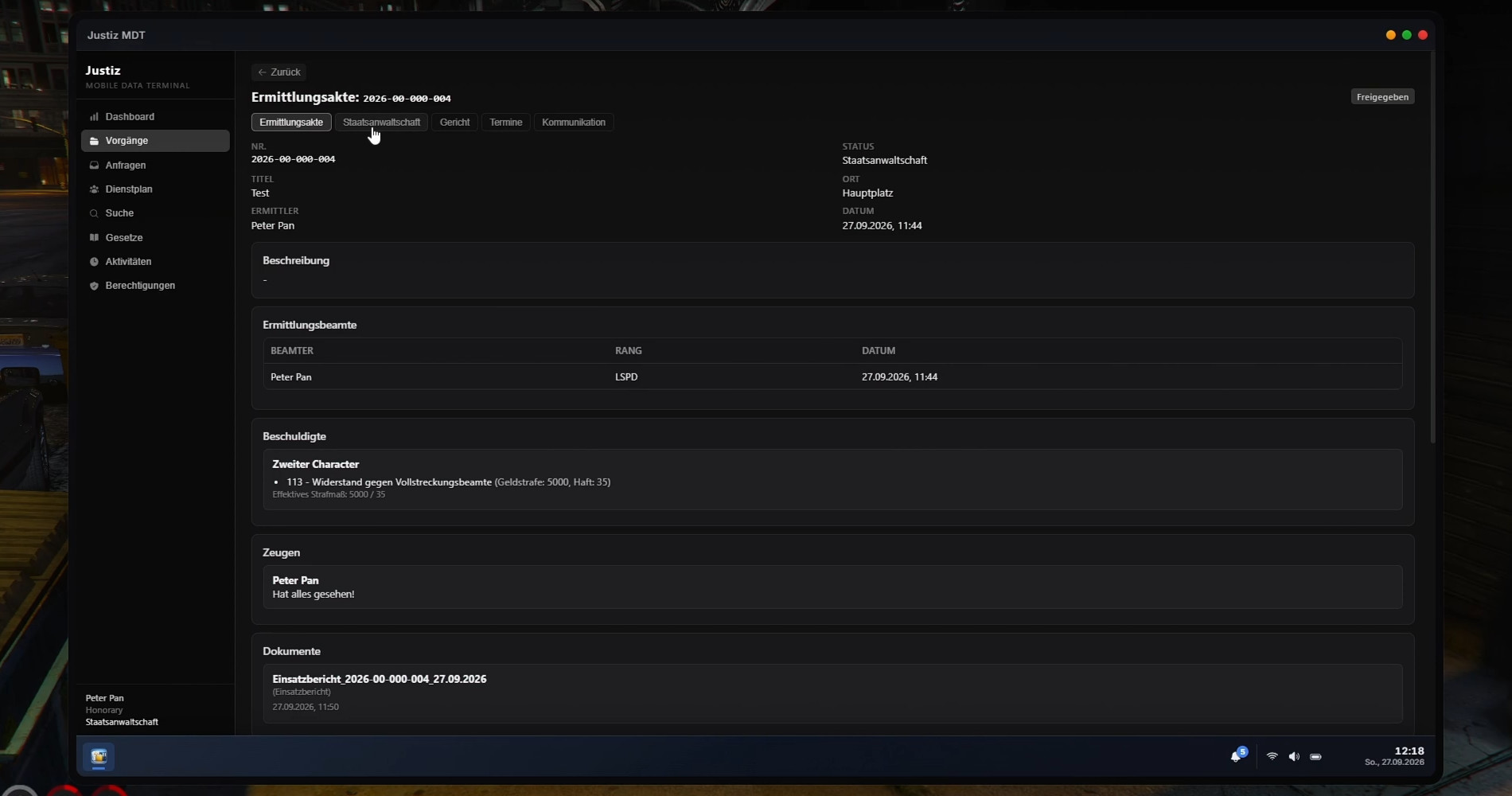Image resolution: width=1512 pixels, height=796 pixels.
Task: Click the LSPD rank cell
Action: click(x=626, y=377)
